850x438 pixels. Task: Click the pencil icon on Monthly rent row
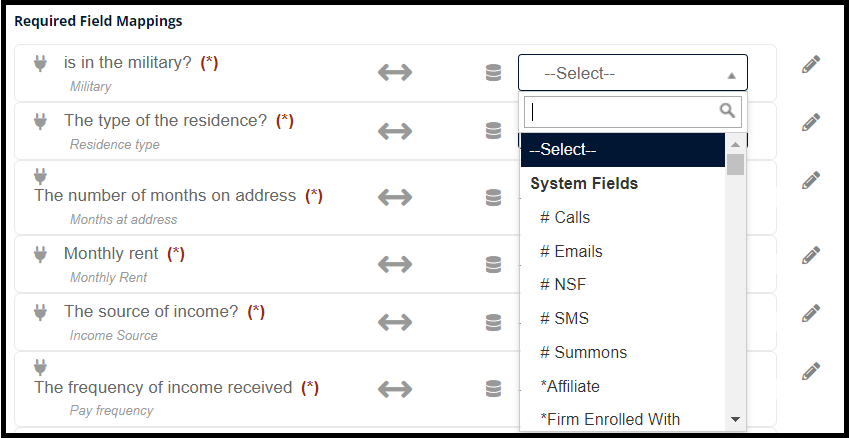810,255
